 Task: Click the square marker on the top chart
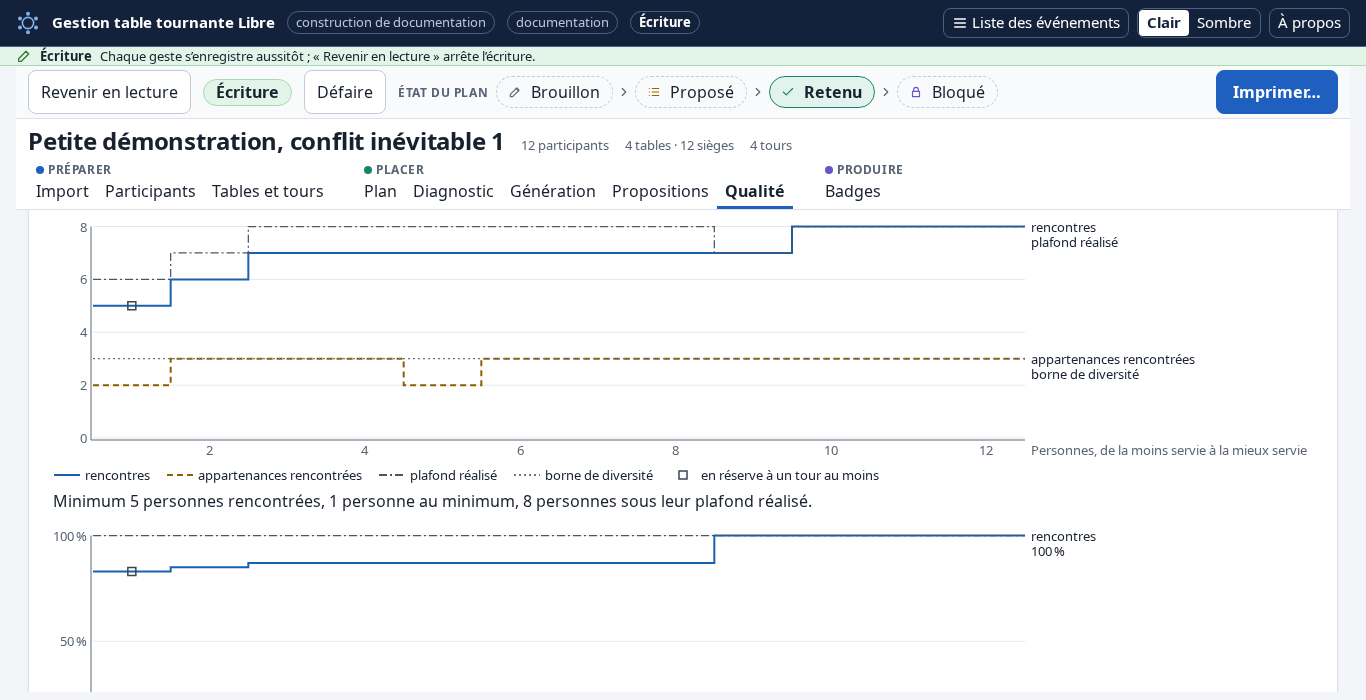click(x=132, y=306)
